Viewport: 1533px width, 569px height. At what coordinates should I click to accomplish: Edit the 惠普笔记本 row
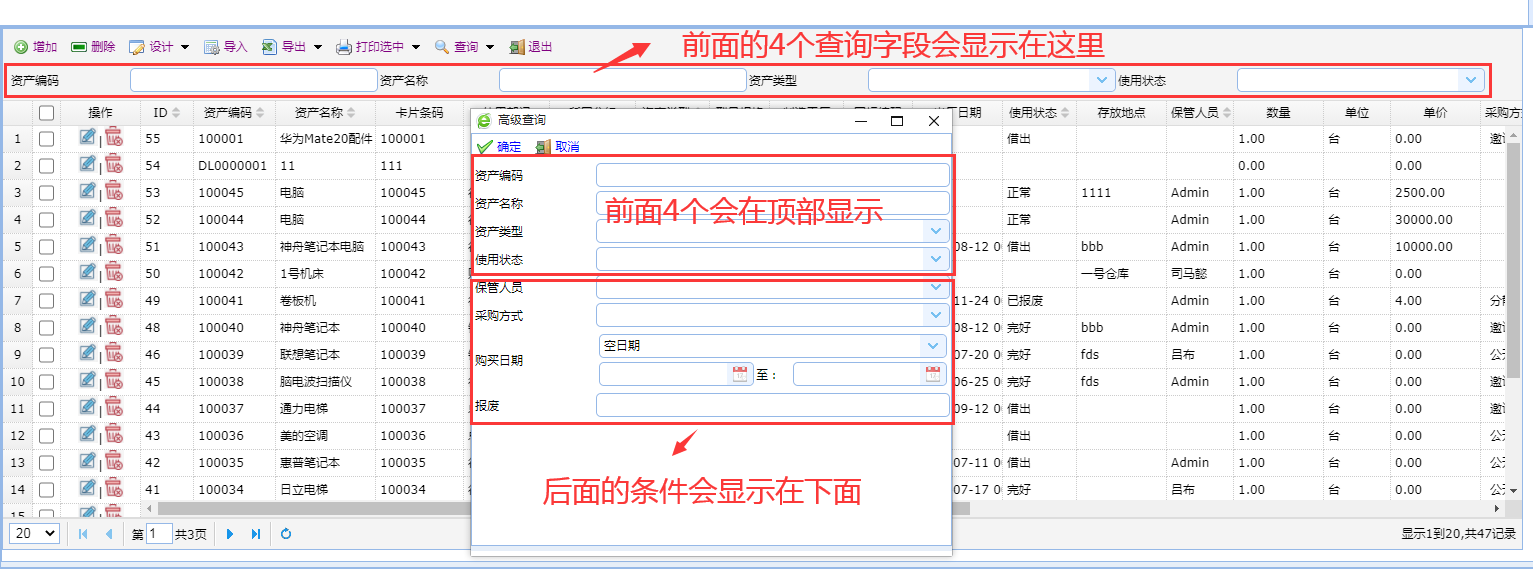pos(88,461)
